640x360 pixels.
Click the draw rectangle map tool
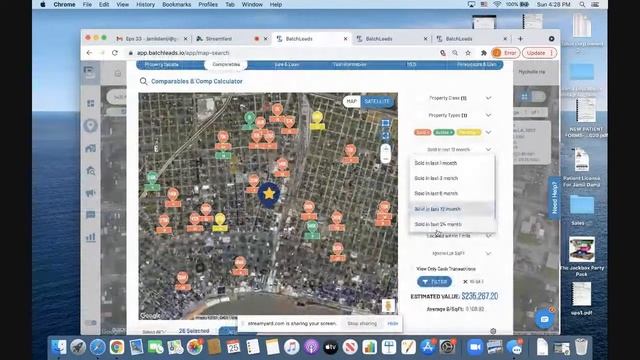[385, 123]
